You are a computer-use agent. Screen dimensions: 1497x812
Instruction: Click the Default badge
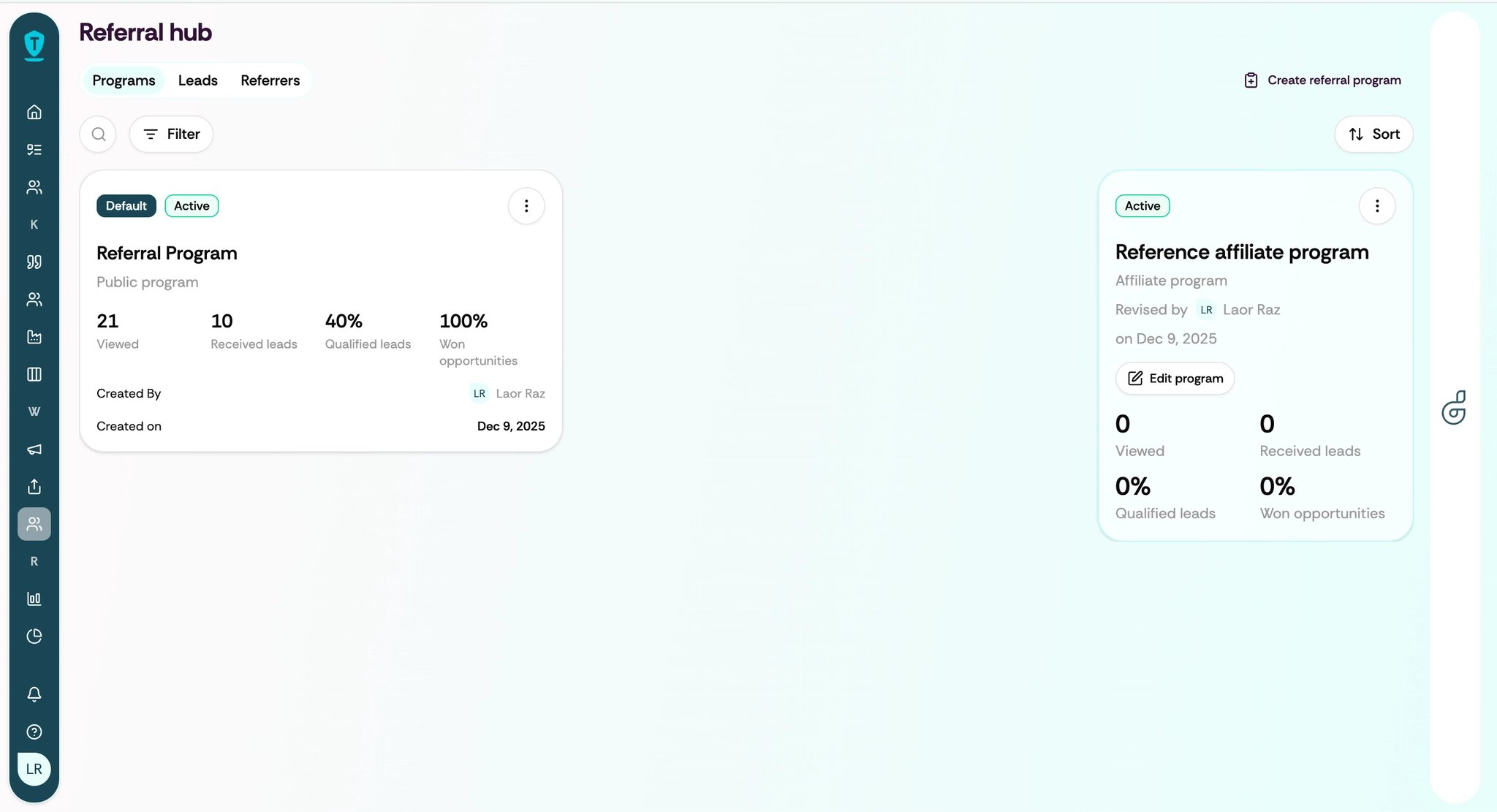pos(126,206)
